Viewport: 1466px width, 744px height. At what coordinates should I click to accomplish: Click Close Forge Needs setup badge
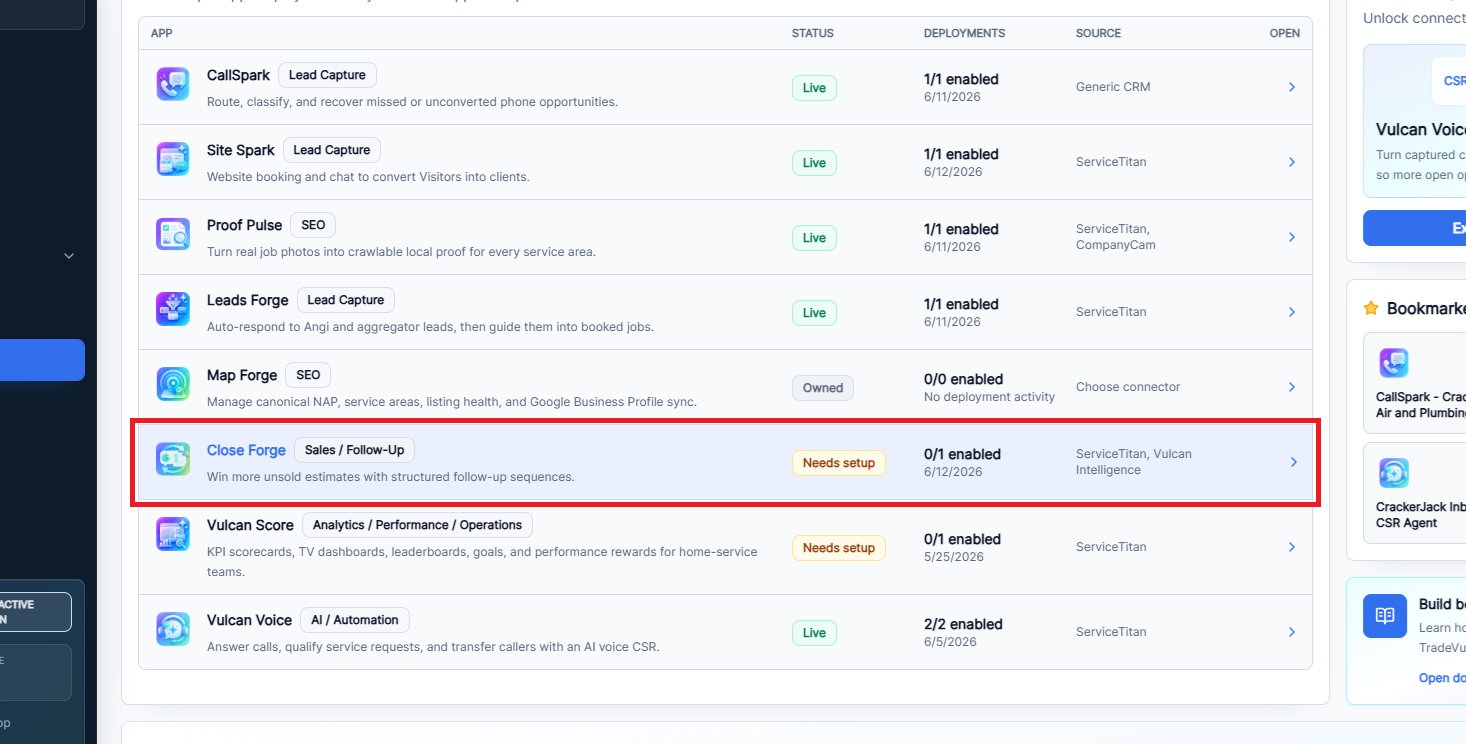(x=838, y=463)
